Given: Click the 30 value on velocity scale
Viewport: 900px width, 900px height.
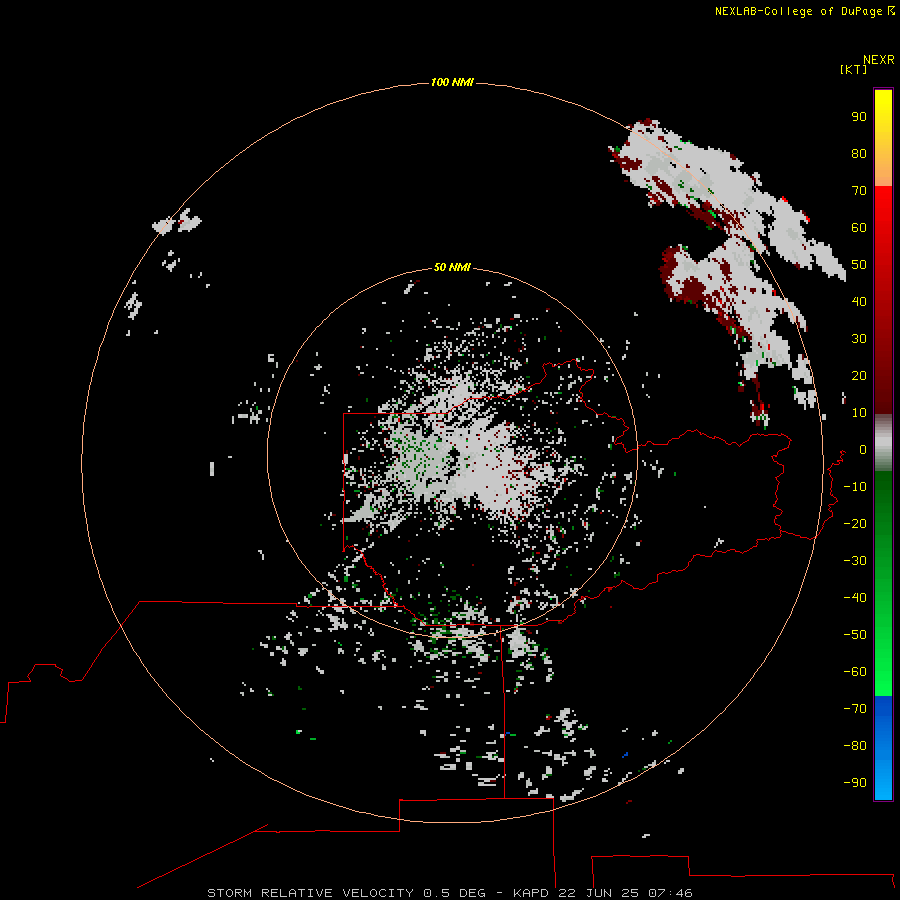Looking at the screenshot, I should 859,339.
